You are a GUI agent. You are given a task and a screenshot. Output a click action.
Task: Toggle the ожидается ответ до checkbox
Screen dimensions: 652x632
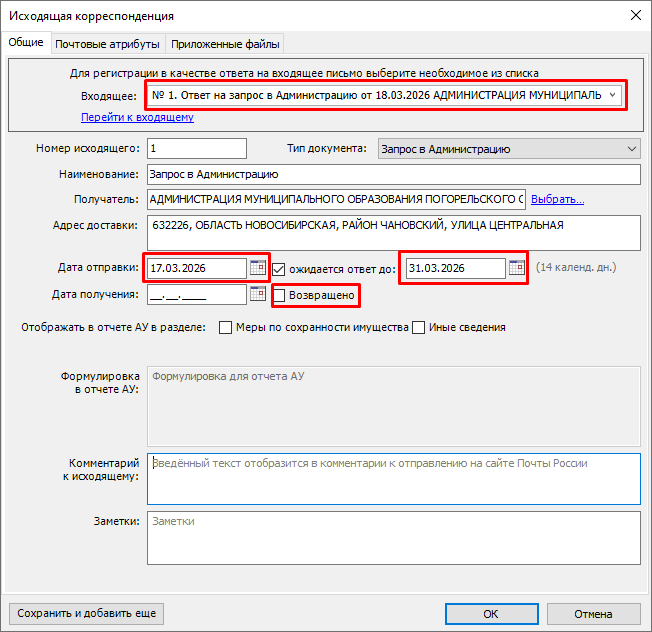[279, 268]
